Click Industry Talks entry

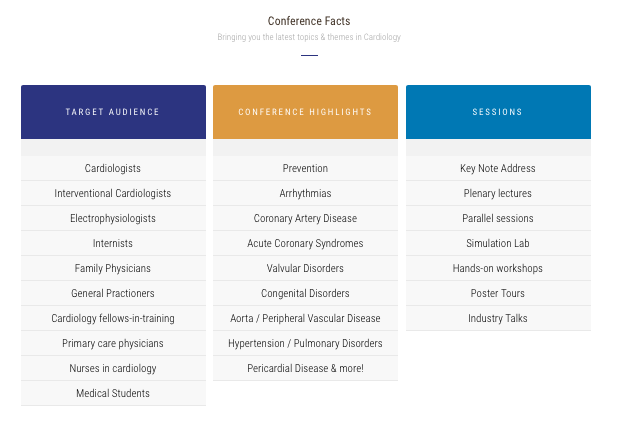(x=497, y=319)
